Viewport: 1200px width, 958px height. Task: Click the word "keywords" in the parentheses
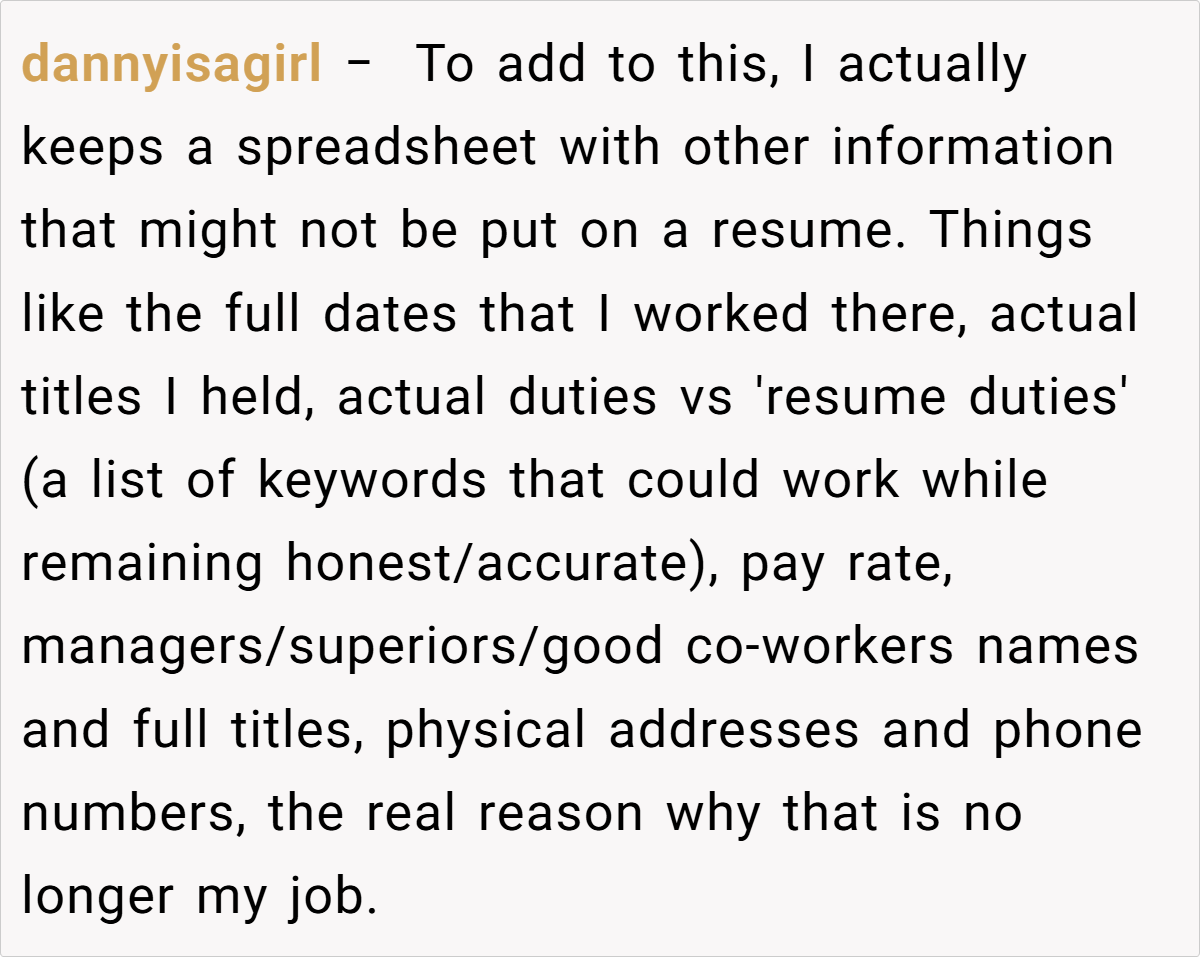(x=372, y=480)
